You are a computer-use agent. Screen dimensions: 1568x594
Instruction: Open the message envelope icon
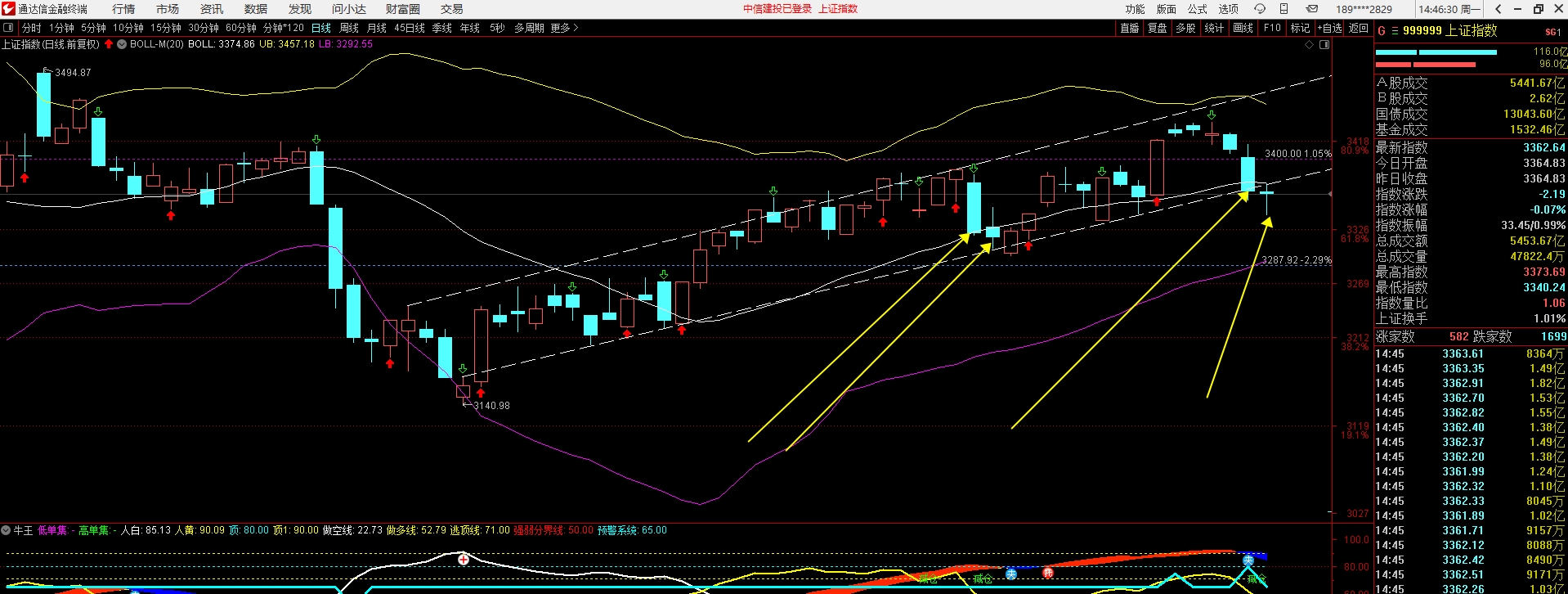pyautogui.click(x=1311, y=9)
